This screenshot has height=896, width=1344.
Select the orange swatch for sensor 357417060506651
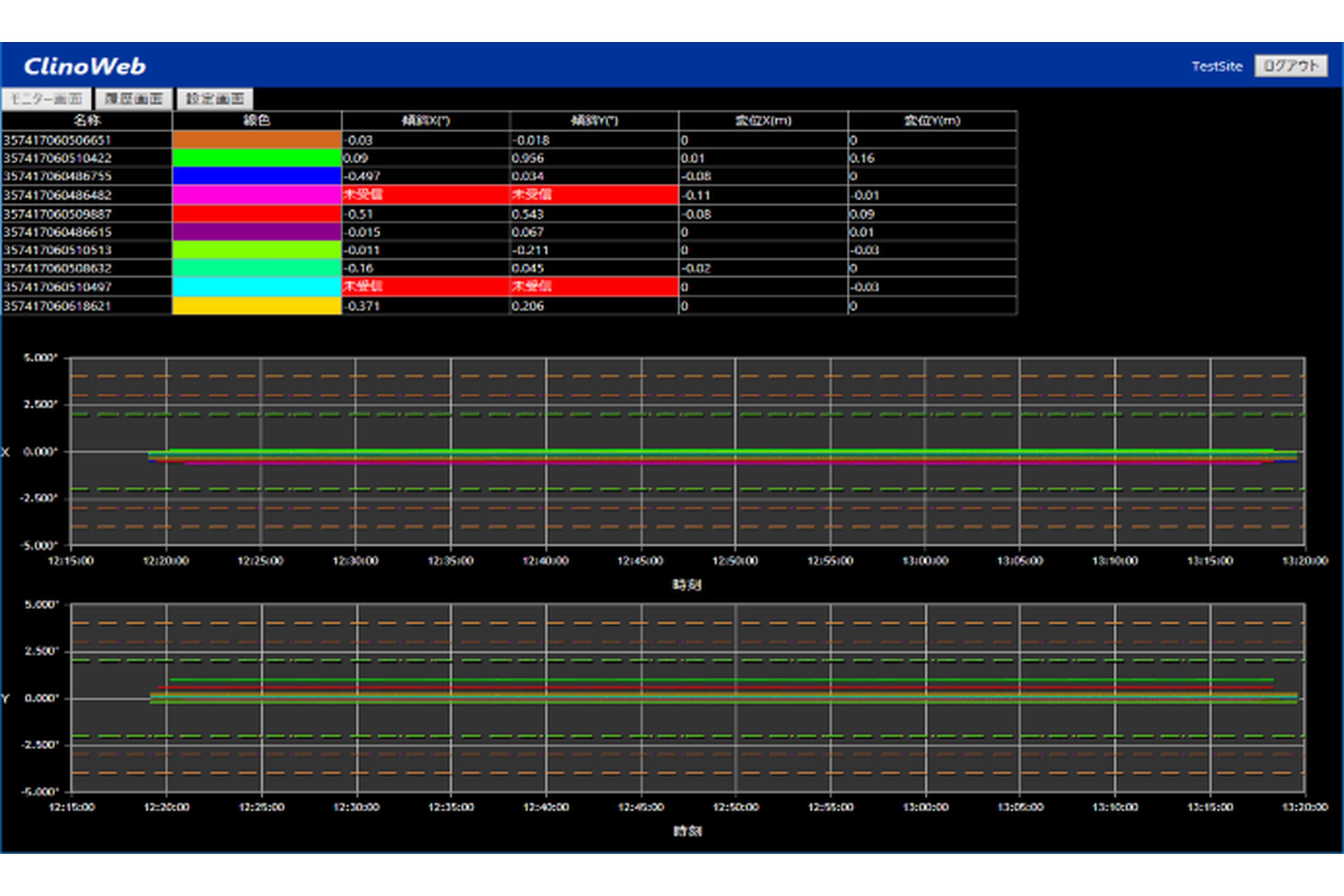coord(257,140)
